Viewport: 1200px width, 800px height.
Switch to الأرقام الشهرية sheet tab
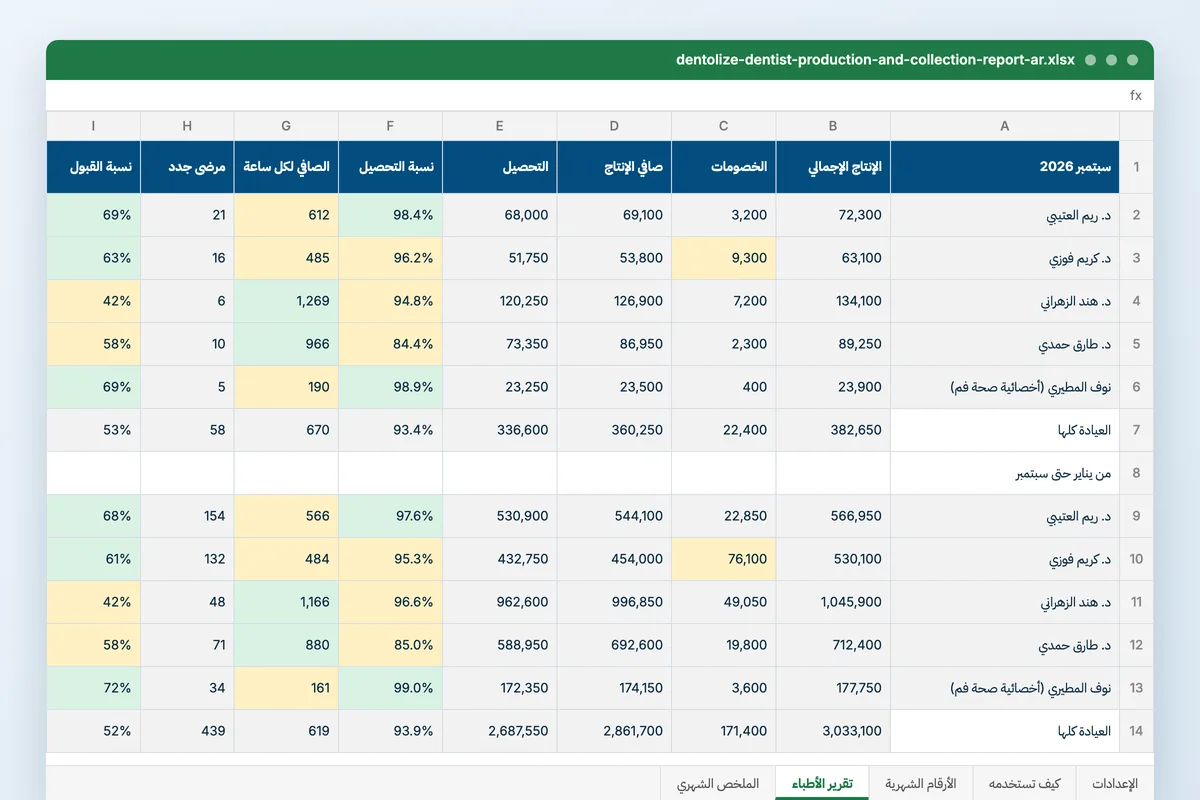921,783
